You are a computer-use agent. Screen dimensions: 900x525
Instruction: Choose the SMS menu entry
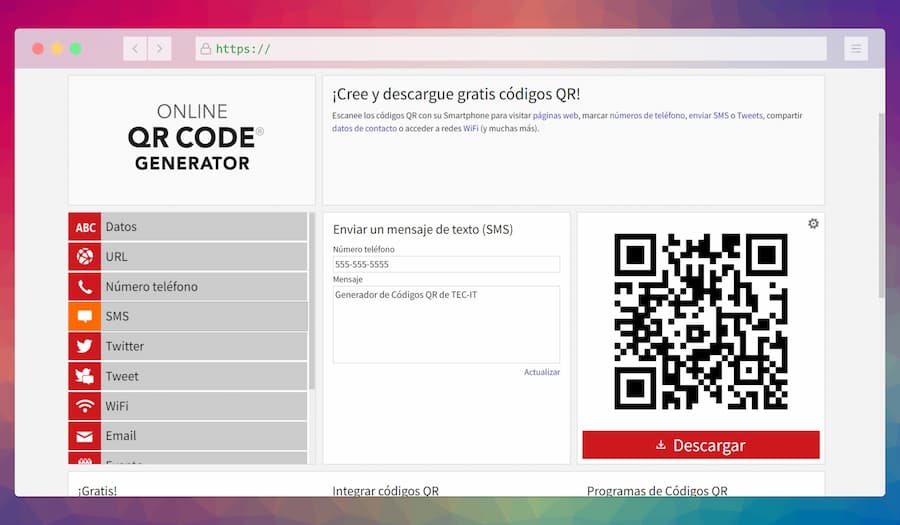click(188, 316)
